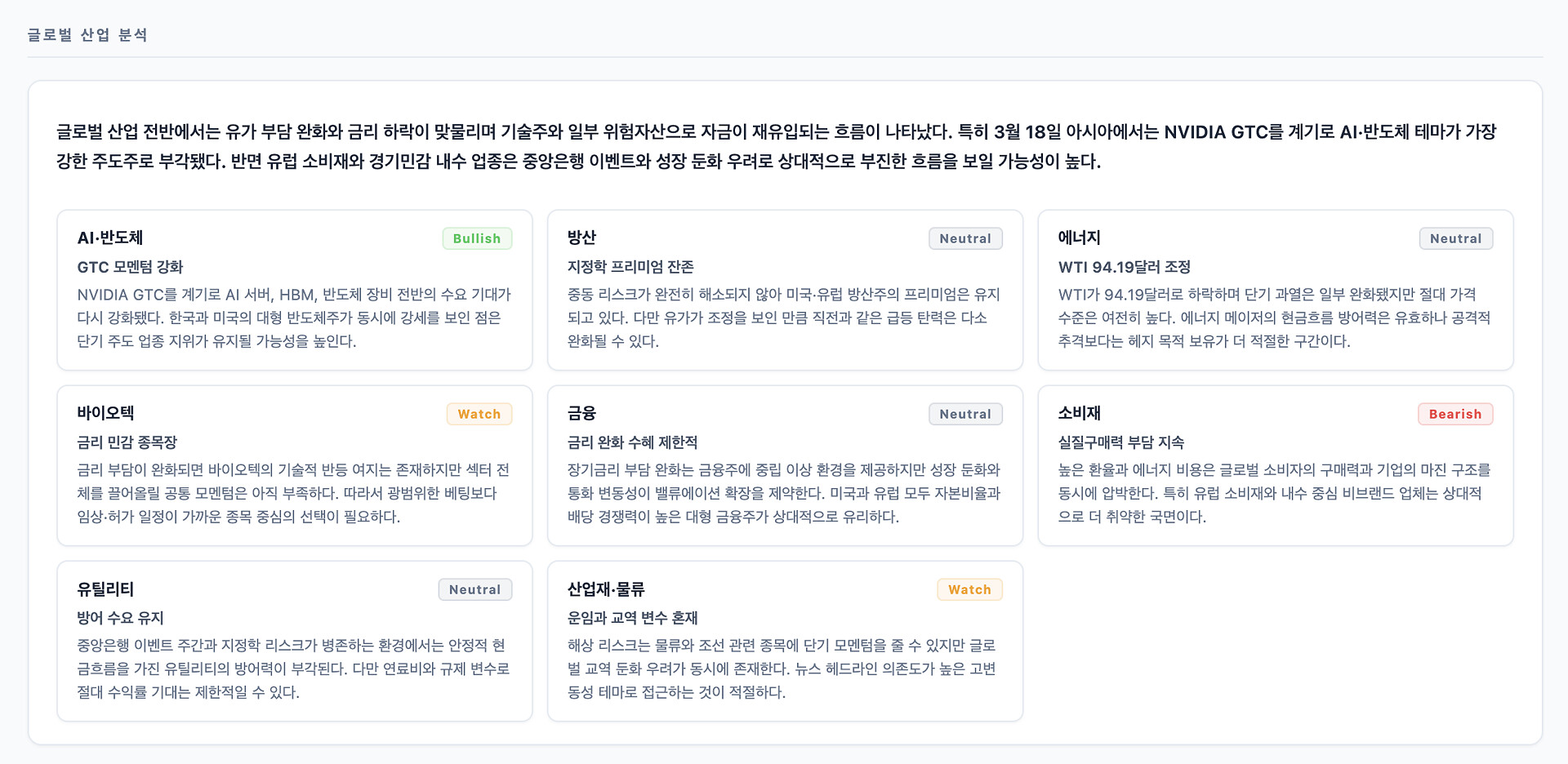Select the Neutral badge on 방산 card
Screen dimensions: 1568x764
click(x=965, y=238)
